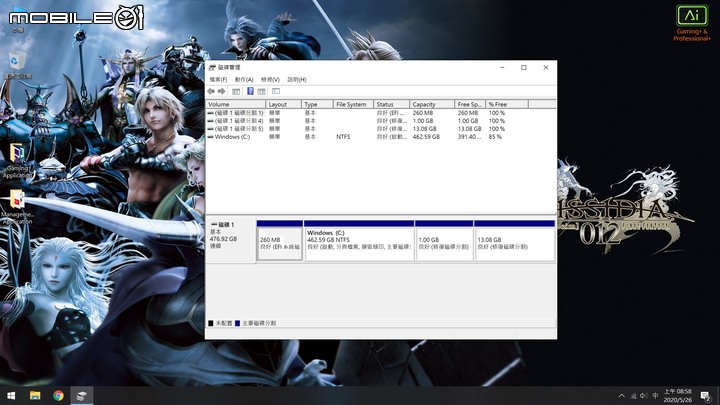Maximize the Disk Management window

coord(524,68)
